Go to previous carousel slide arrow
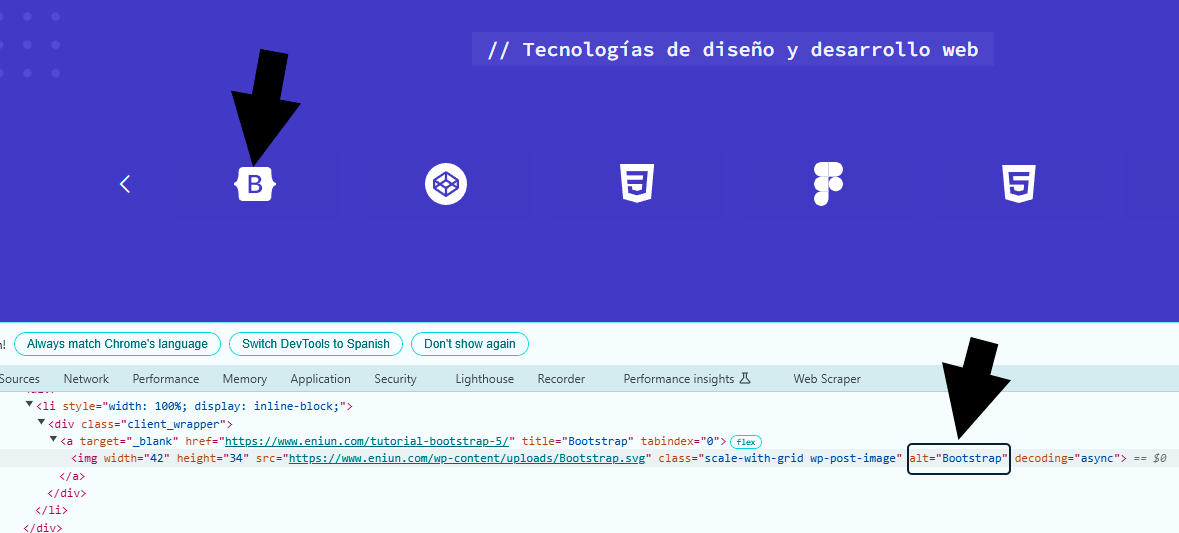 (126, 183)
